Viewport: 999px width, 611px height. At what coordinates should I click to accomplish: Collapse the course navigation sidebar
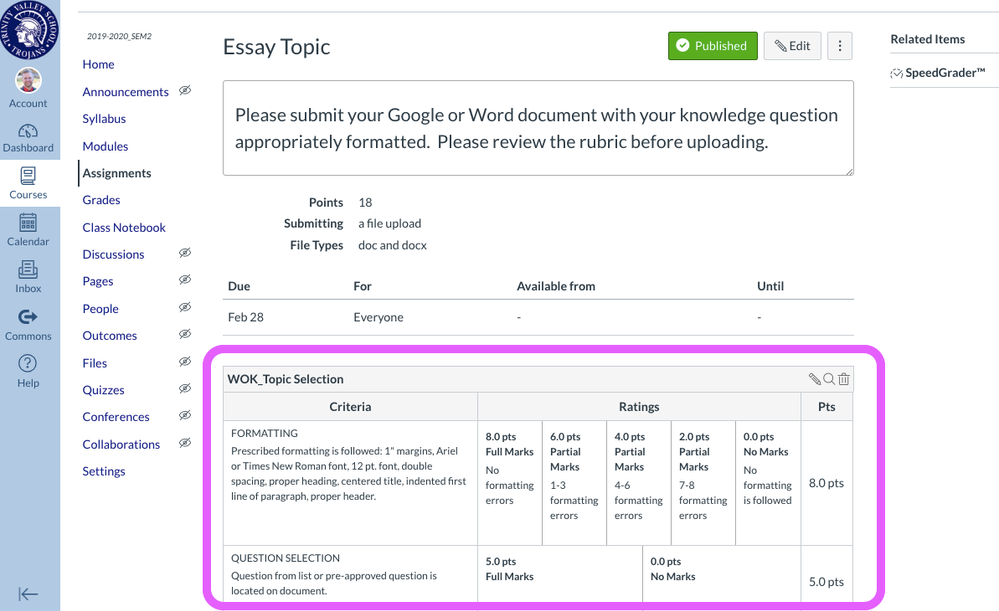point(30,593)
